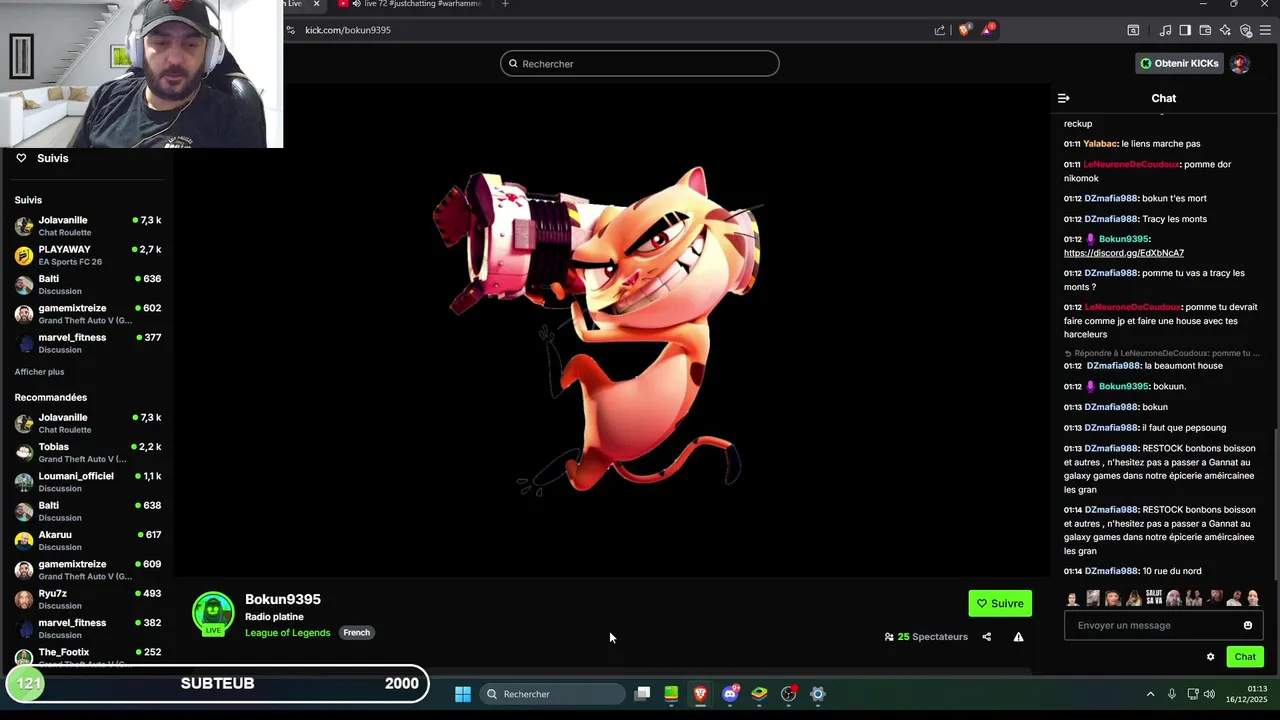The width and height of the screenshot is (1280, 720).
Task: Click the 25 Spectateurs viewer count
Action: coord(926,637)
